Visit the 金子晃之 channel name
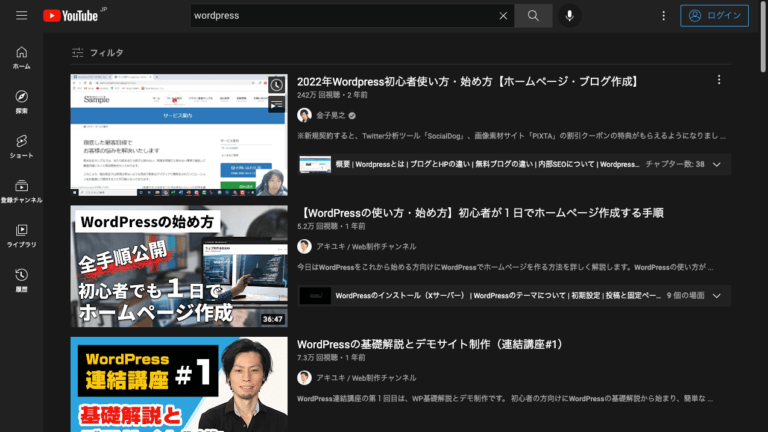768x432 pixels. (x=331, y=116)
